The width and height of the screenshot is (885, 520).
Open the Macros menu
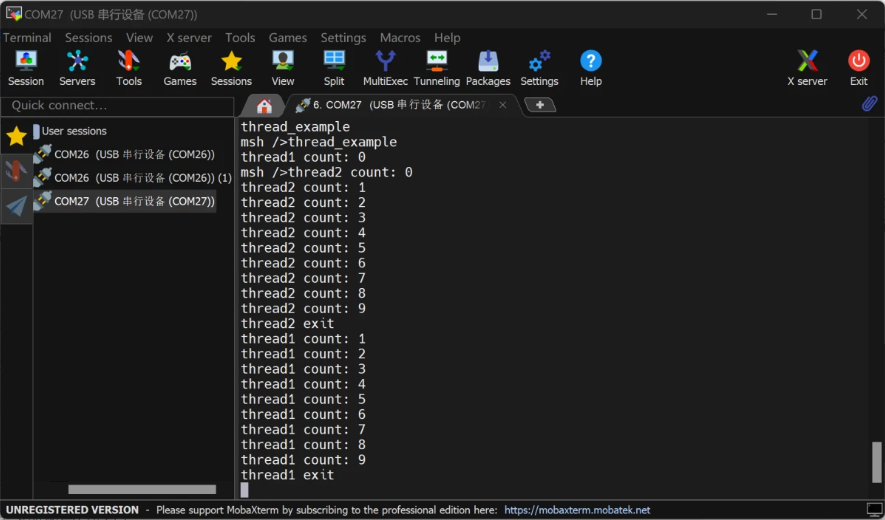[x=400, y=38]
